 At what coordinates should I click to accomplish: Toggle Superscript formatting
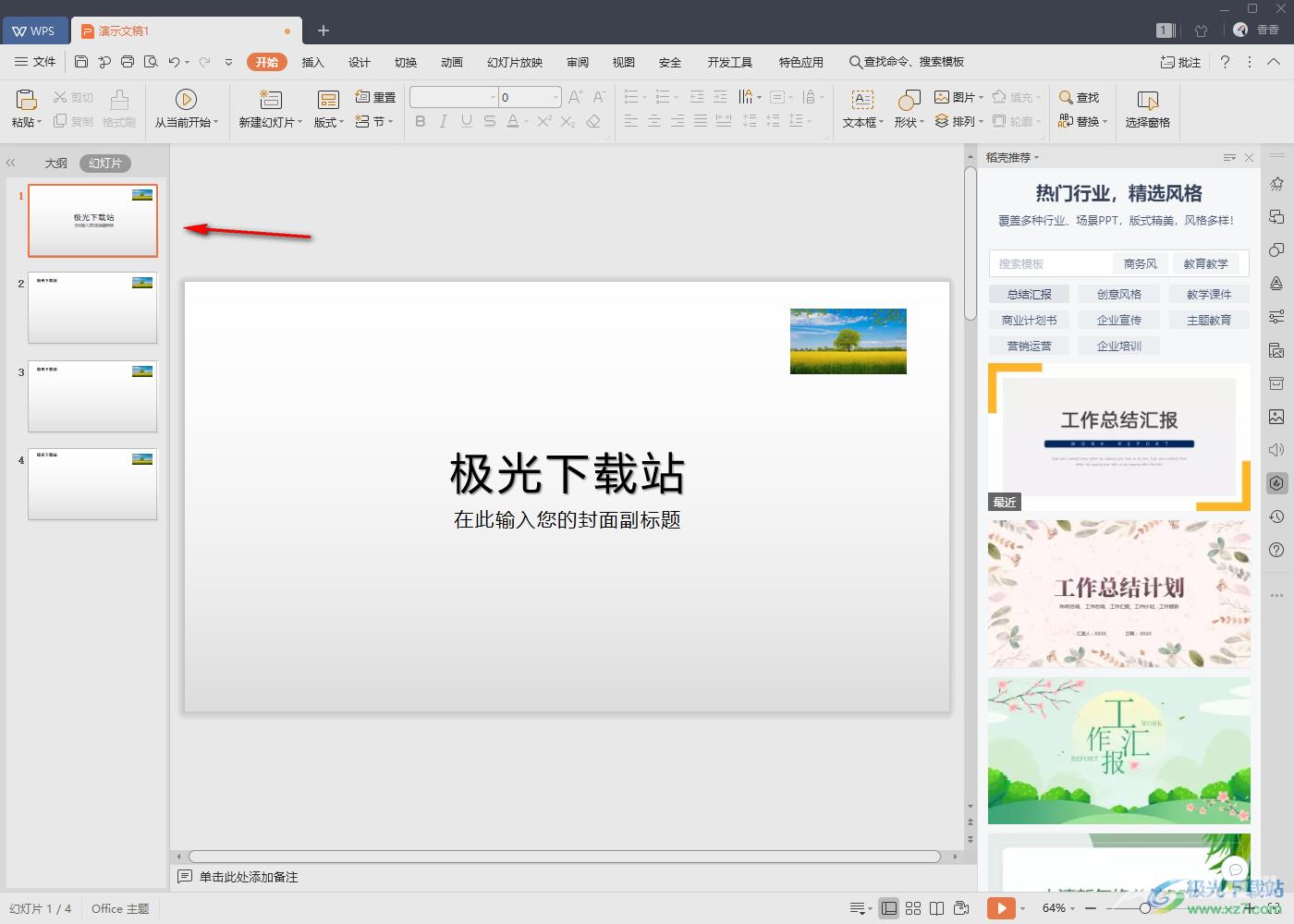click(544, 121)
